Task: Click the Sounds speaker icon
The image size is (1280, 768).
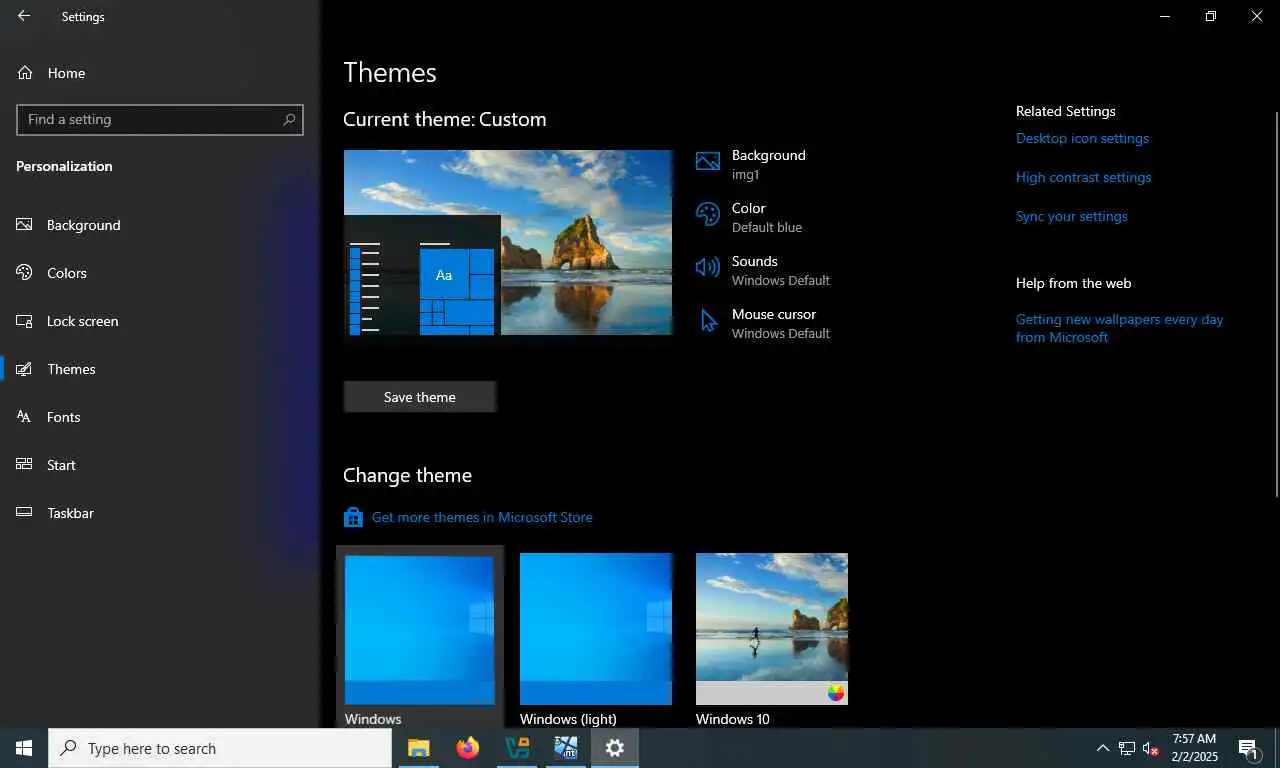Action: point(708,267)
